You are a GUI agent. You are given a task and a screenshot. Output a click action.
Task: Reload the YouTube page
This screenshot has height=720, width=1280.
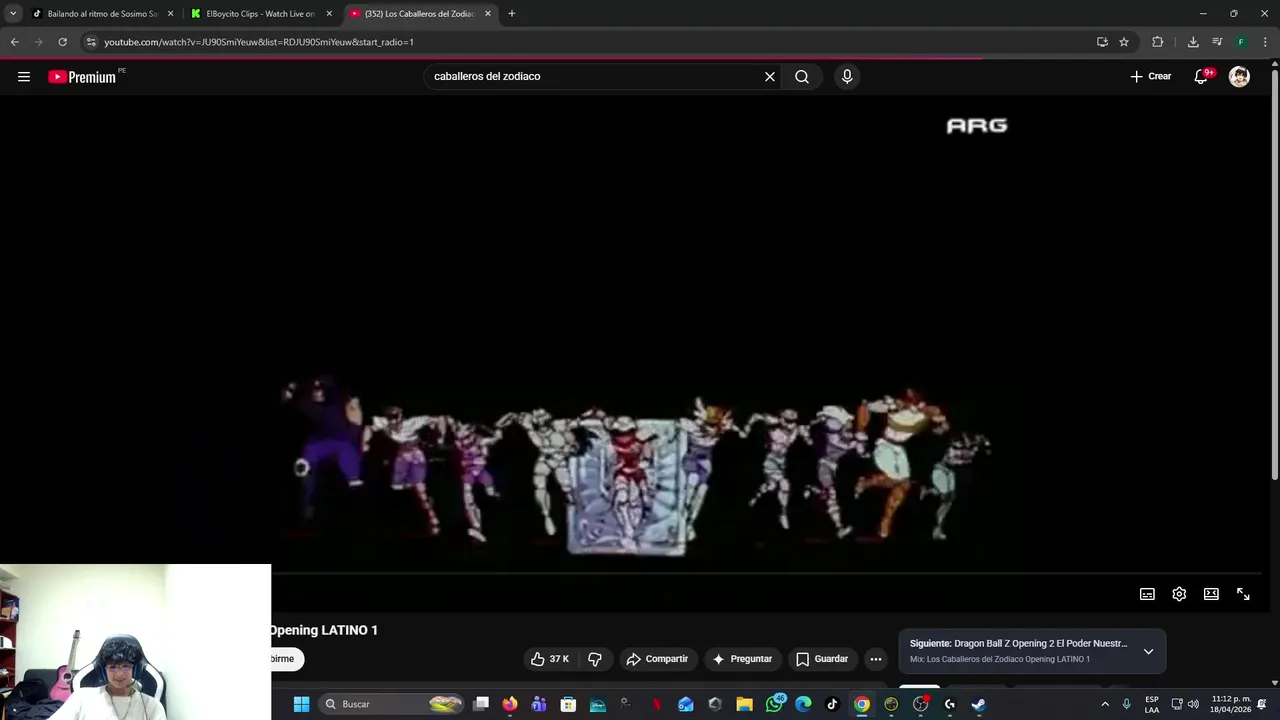(62, 42)
